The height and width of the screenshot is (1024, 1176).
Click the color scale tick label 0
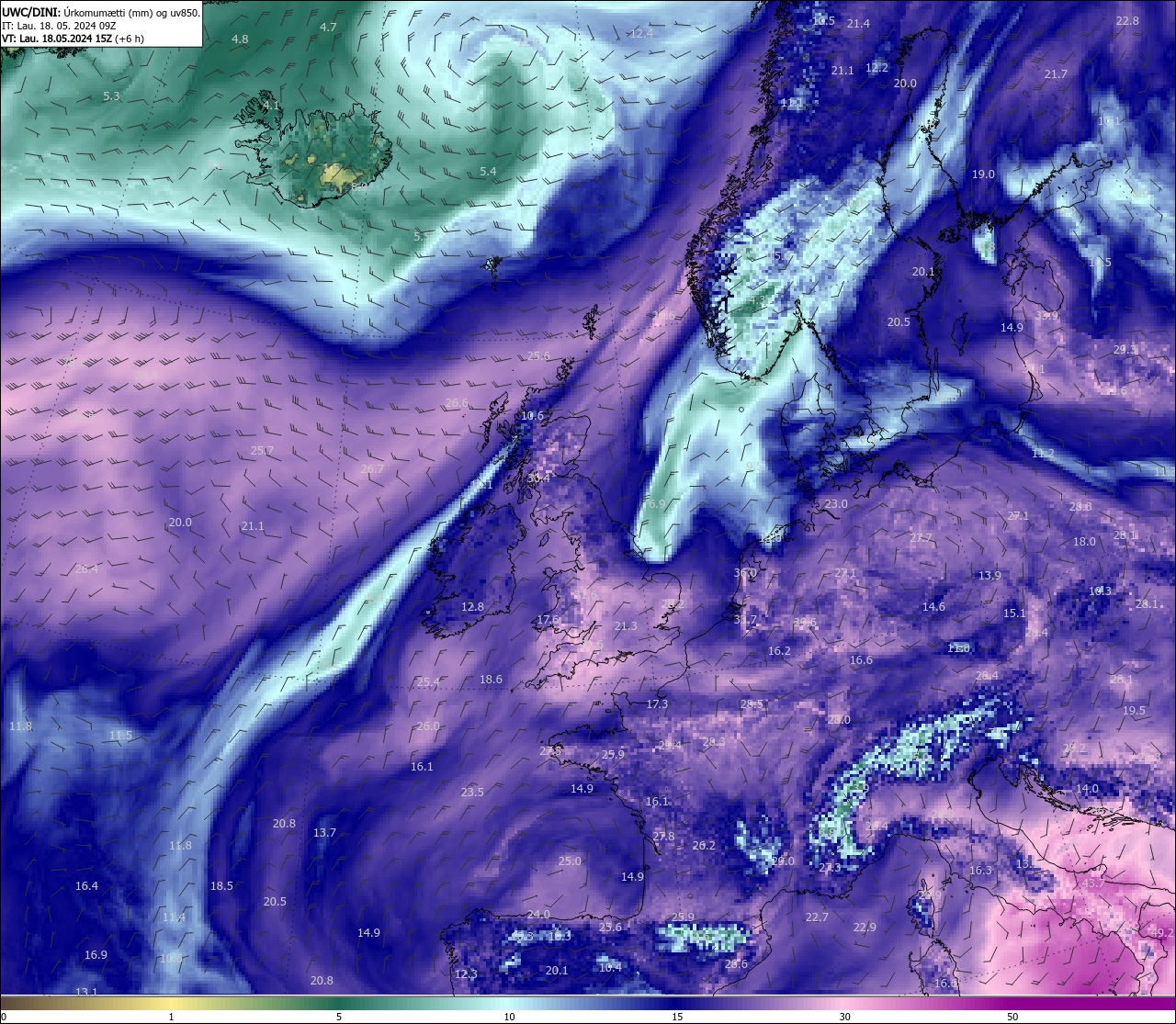pos(3,1017)
